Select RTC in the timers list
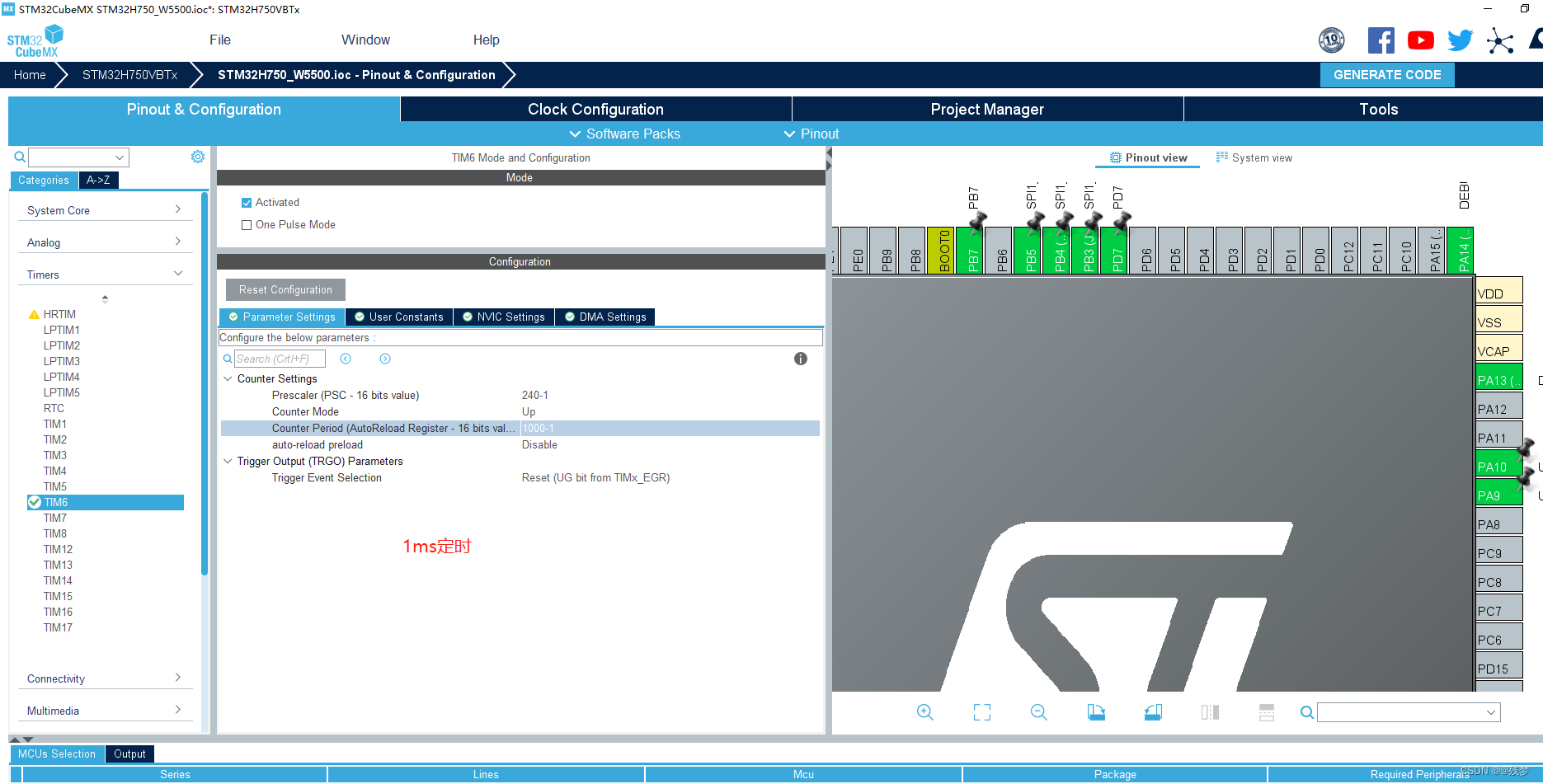1543x784 pixels. coord(54,408)
